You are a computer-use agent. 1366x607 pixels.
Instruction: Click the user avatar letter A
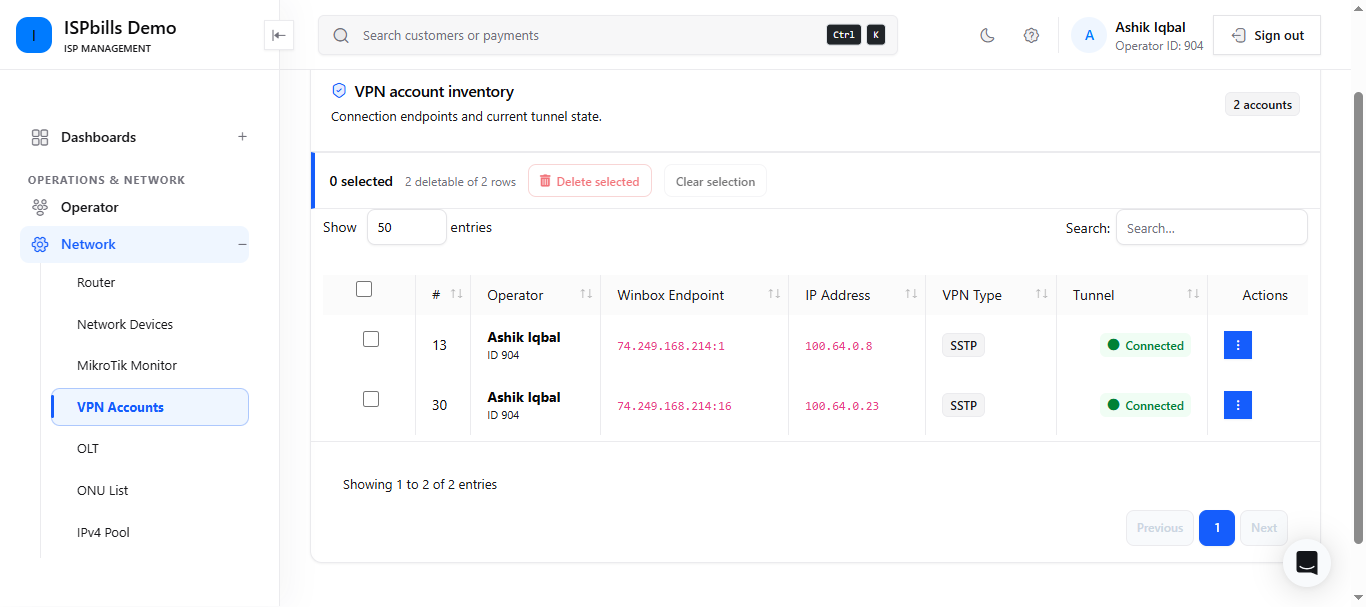pyautogui.click(x=1089, y=35)
